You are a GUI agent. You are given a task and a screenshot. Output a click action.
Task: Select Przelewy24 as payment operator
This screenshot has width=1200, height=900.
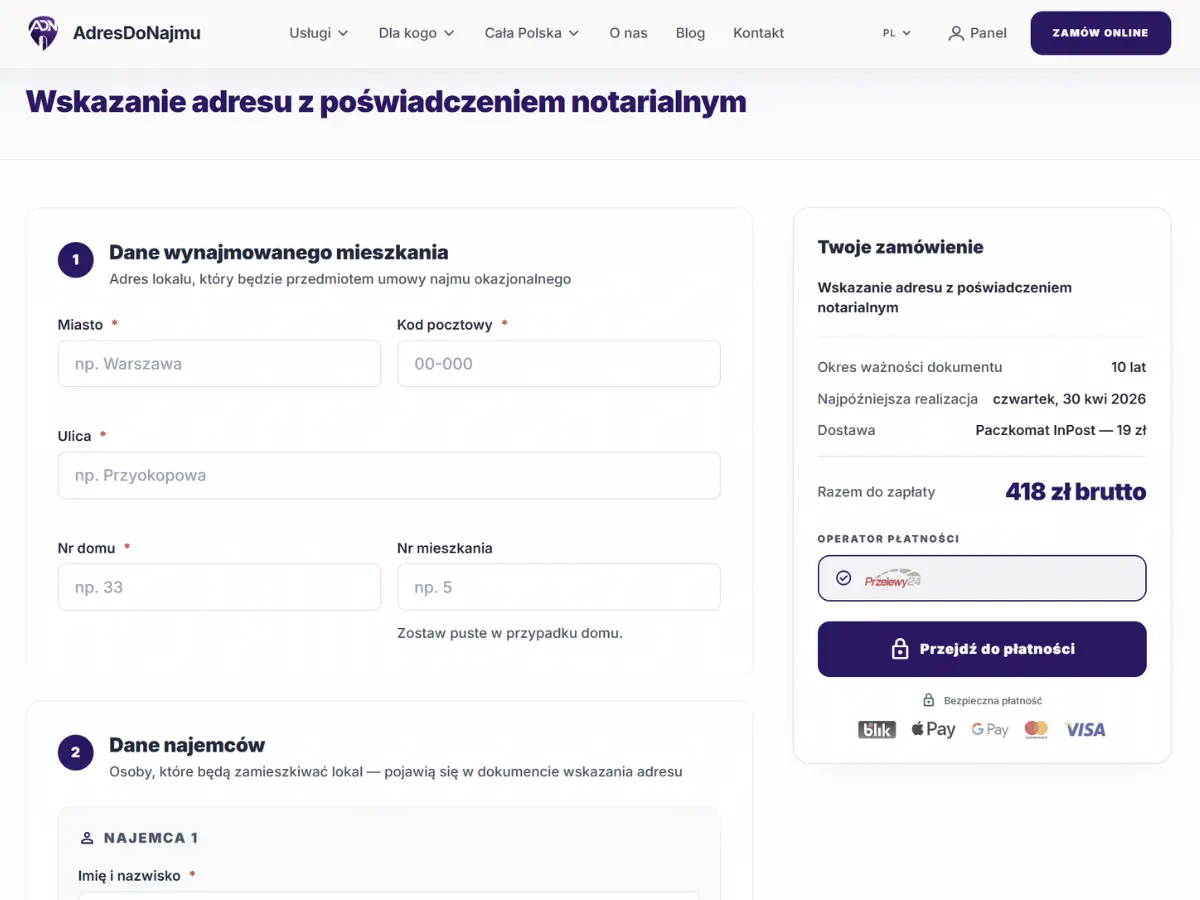tap(981, 578)
